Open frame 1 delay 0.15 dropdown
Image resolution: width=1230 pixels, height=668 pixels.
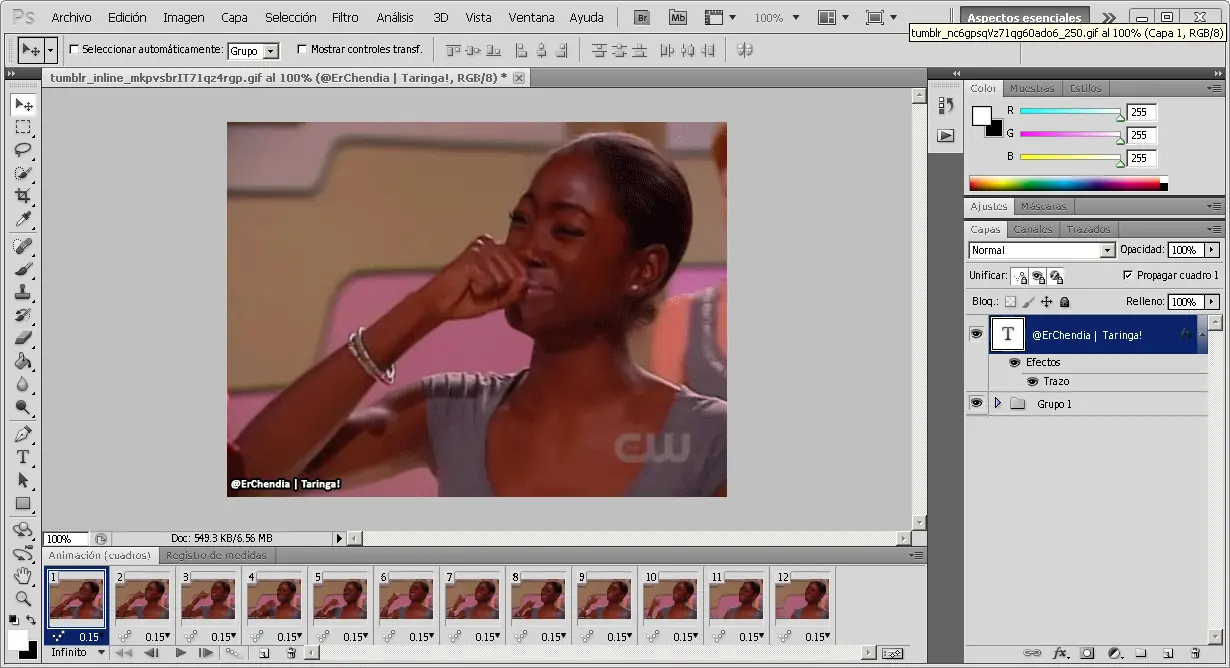coord(91,637)
